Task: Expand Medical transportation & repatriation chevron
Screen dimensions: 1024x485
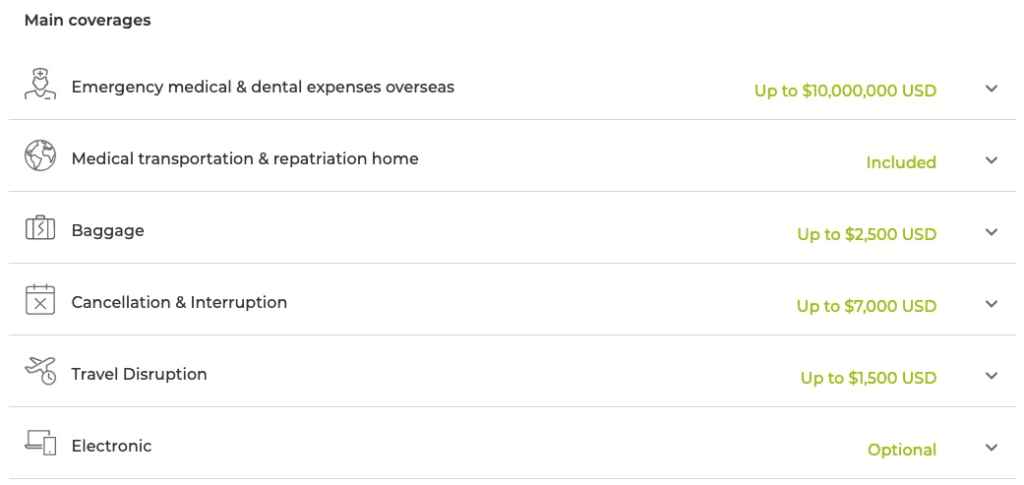Action: [x=991, y=160]
